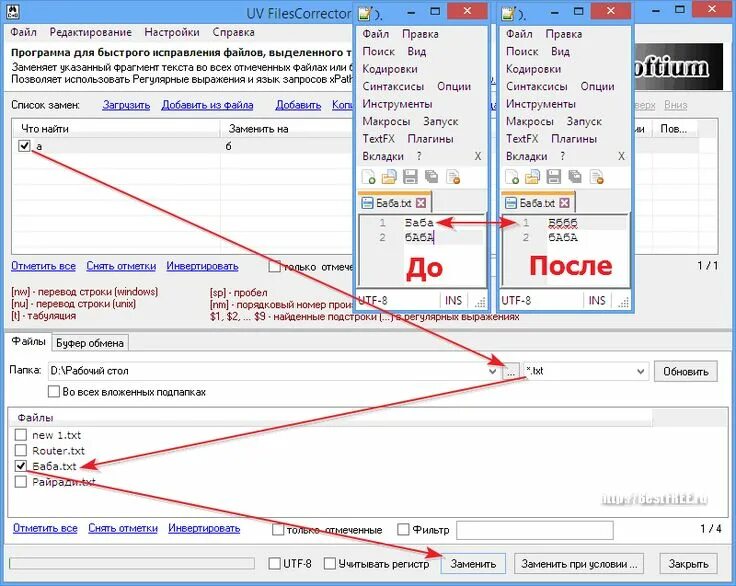Toggle 'только отмеченные' checkbox under files list
Image resolution: width=736 pixels, height=586 pixels.
[278, 530]
